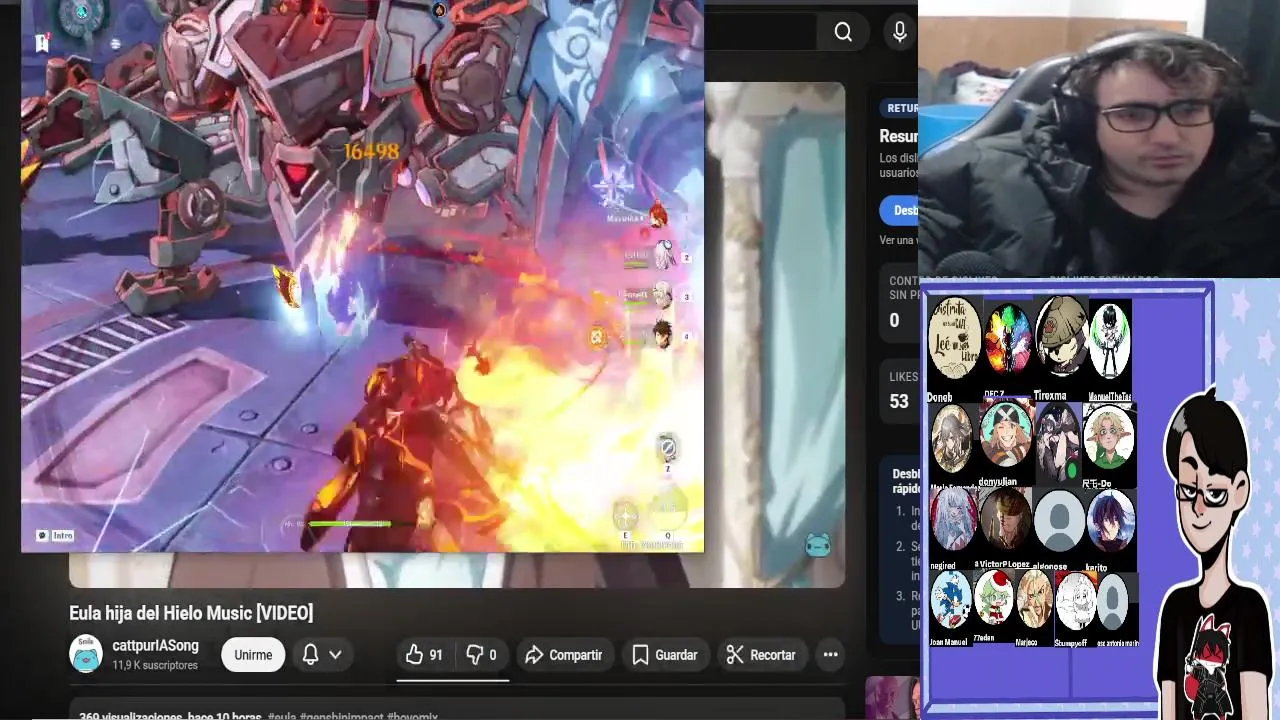Click the blue Desb button in the extension panel
Viewport: 1280px width, 720px height.
[x=899, y=210]
